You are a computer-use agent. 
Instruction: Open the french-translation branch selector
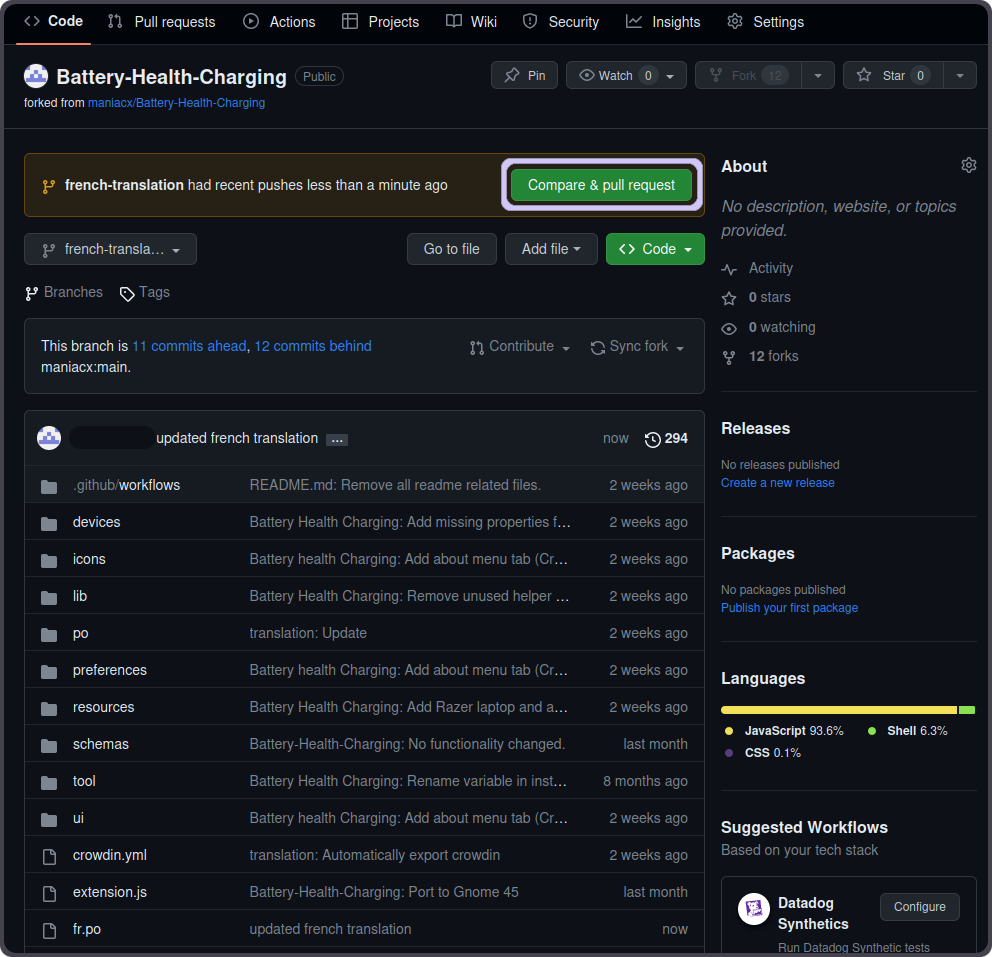110,249
